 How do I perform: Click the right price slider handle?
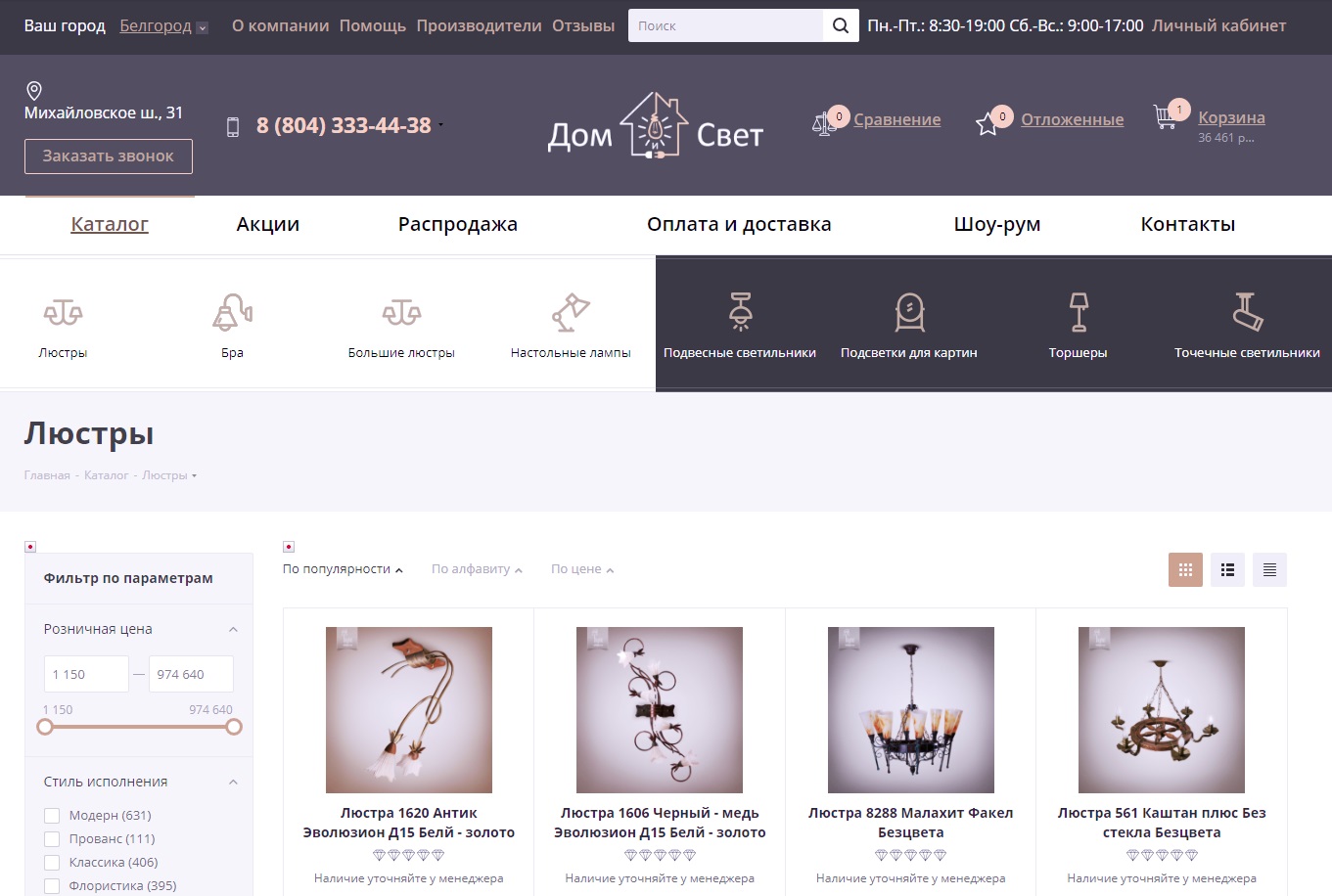(x=234, y=727)
